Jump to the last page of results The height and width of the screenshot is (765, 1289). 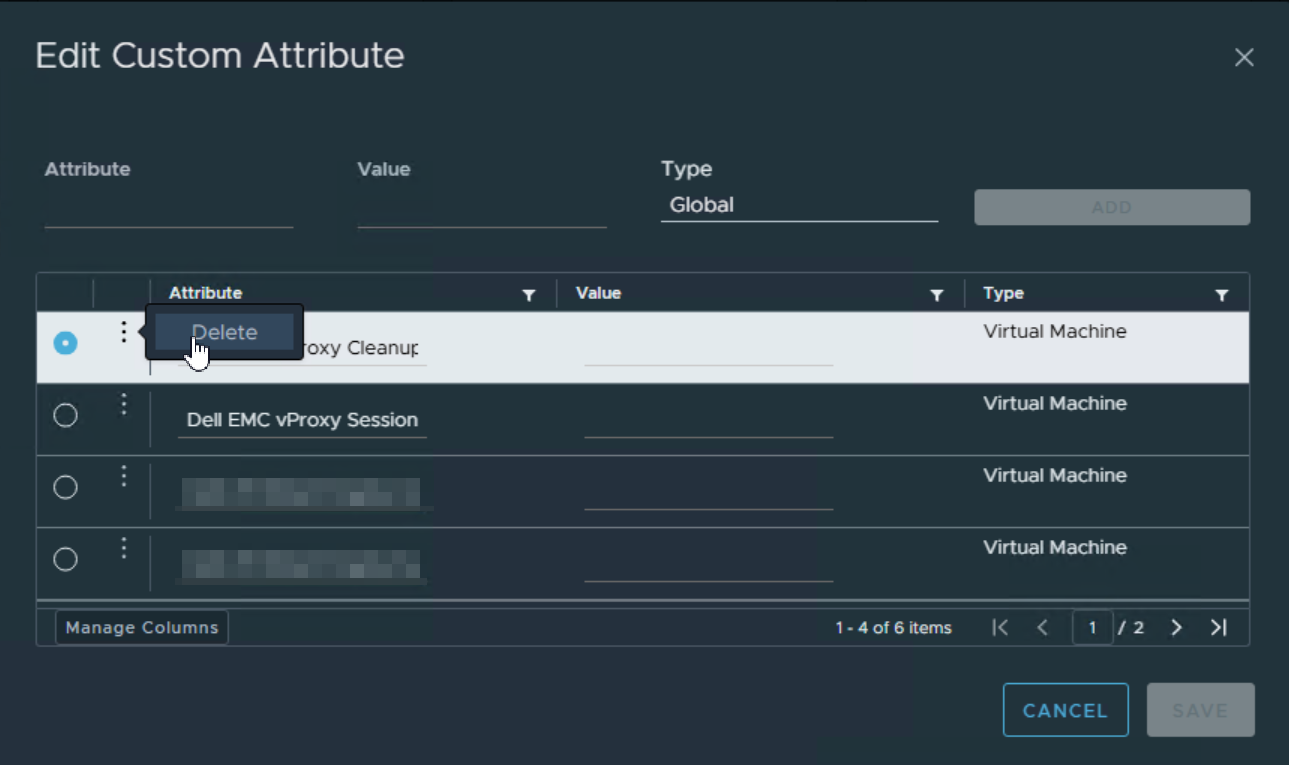(1219, 627)
